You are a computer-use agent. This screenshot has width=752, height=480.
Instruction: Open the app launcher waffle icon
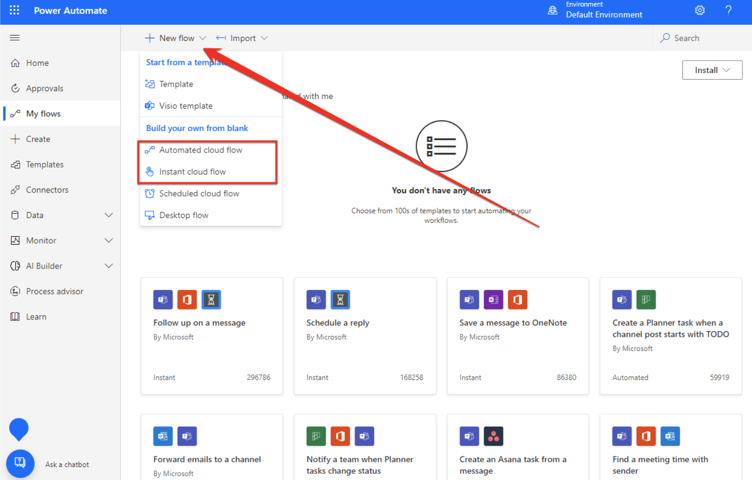pos(14,10)
